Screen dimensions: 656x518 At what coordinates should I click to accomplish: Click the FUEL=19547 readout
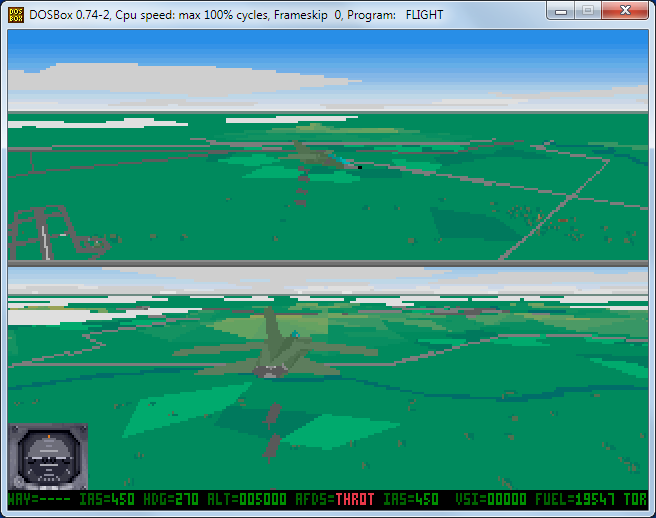[575, 499]
